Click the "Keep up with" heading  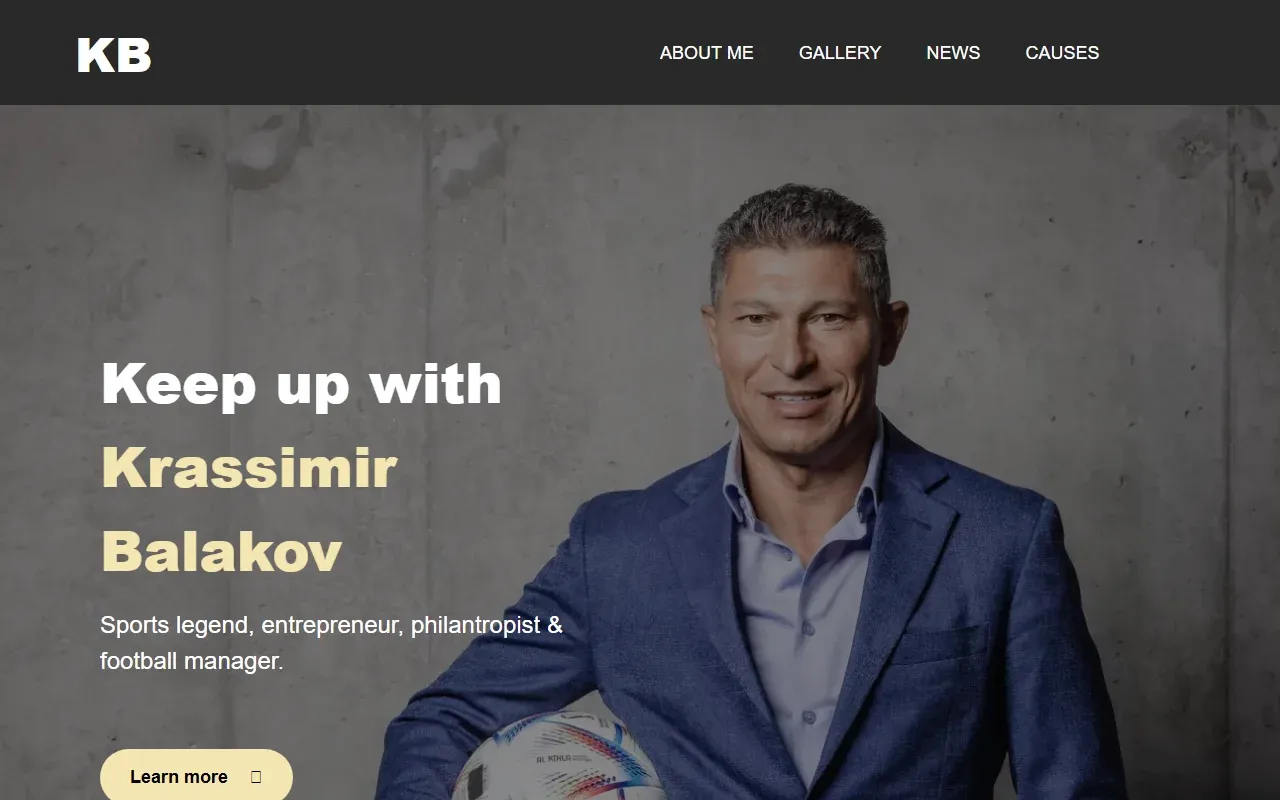tap(301, 384)
